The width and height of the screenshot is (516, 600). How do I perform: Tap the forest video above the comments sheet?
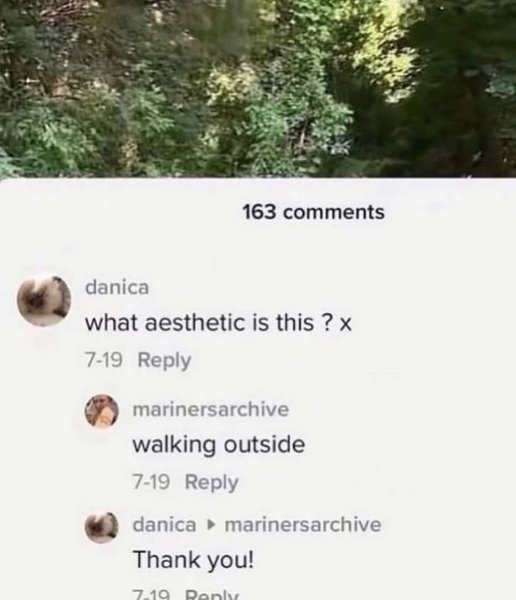(258, 88)
